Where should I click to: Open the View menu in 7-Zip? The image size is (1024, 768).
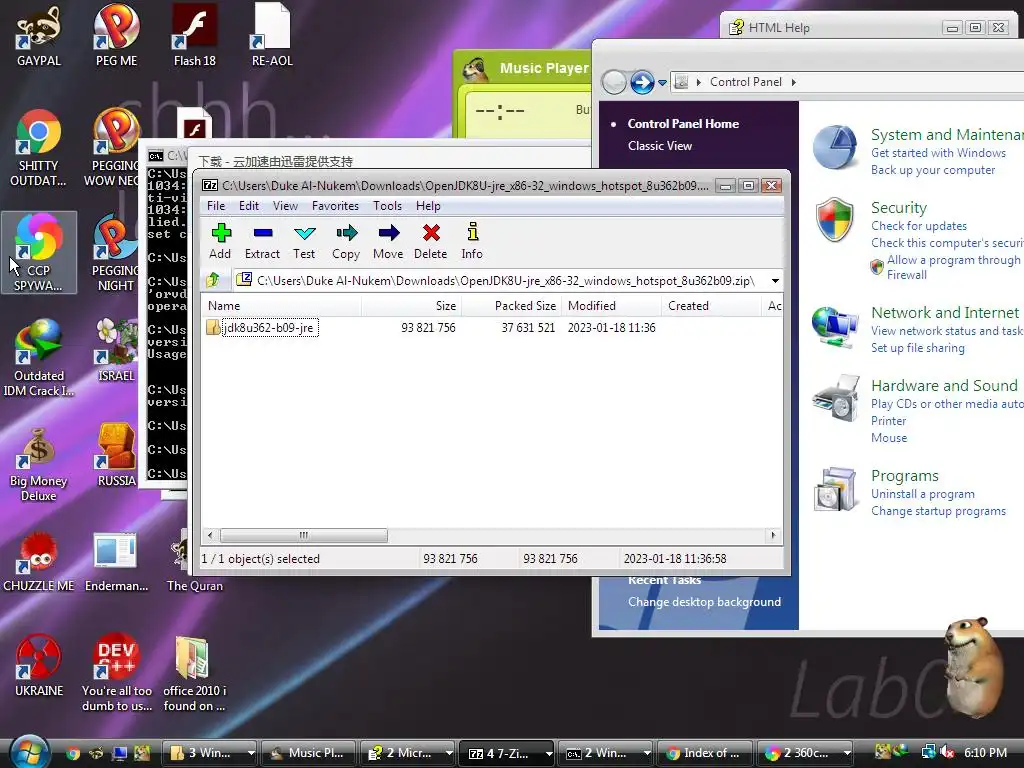(285, 206)
